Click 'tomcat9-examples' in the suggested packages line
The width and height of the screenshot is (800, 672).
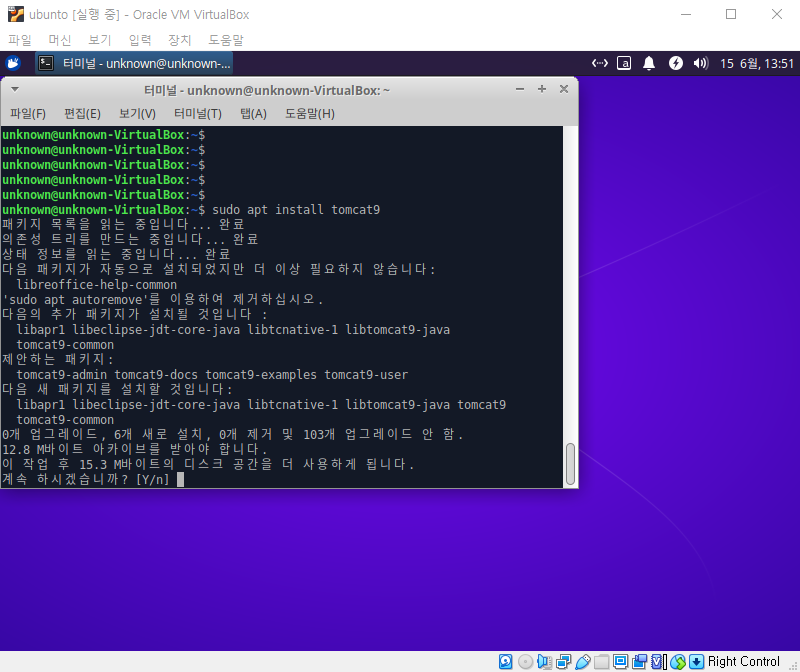coord(261,375)
